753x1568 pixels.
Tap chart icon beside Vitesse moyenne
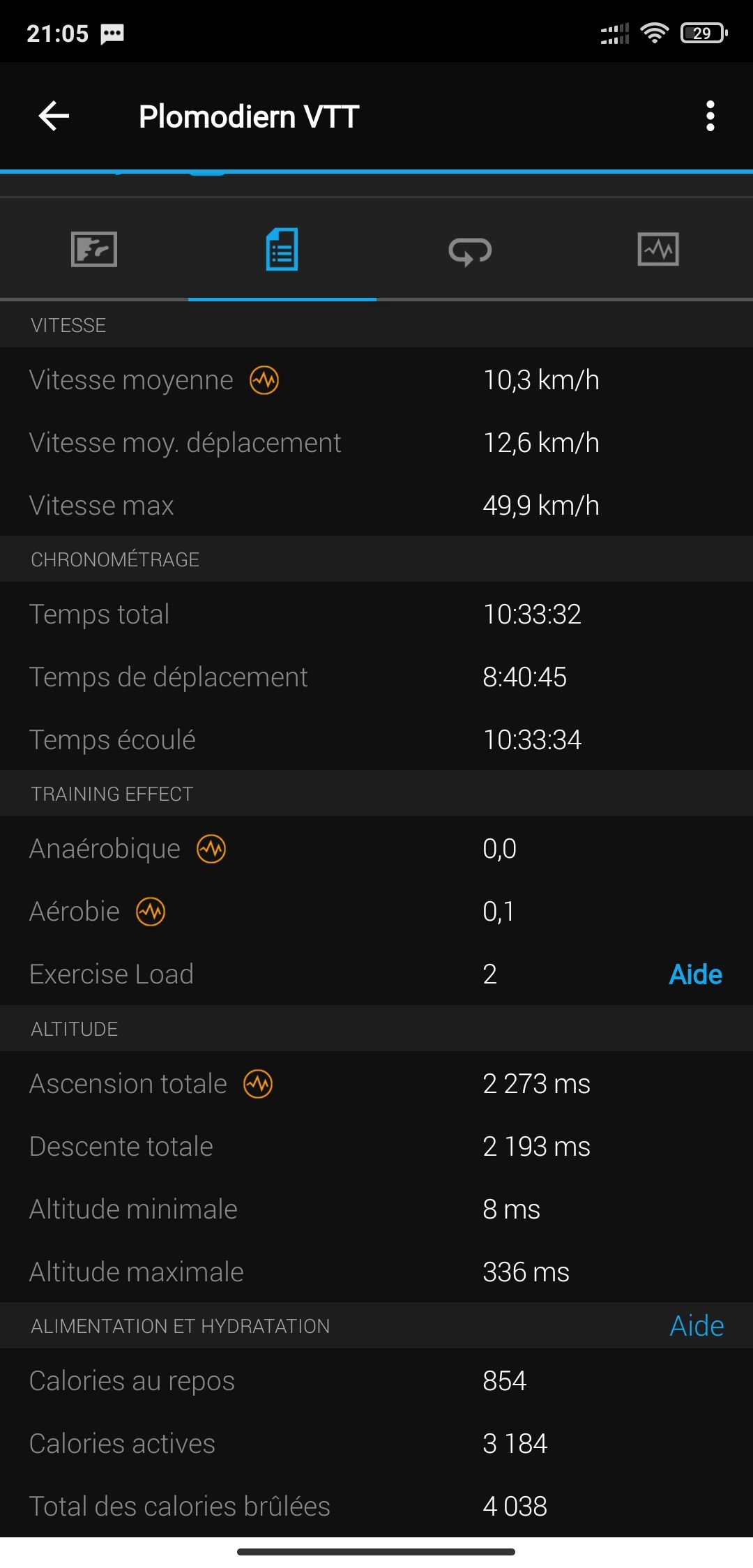pyautogui.click(x=264, y=380)
